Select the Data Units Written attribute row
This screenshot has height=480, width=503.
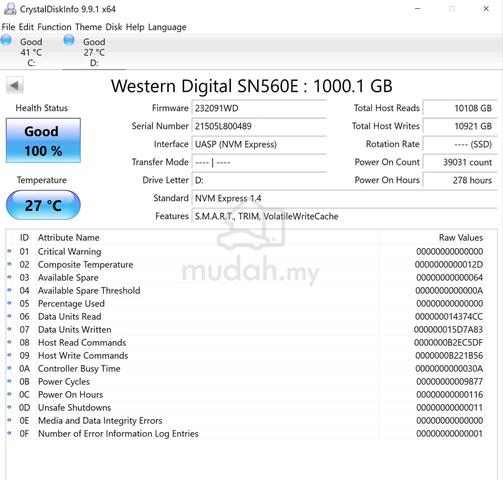(251, 329)
